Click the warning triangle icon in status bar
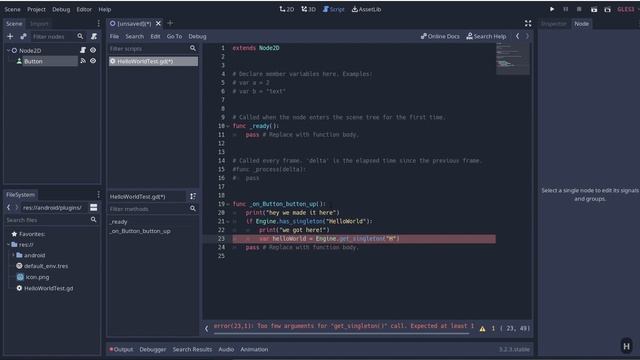The image size is (640, 360). pos(482,329)
